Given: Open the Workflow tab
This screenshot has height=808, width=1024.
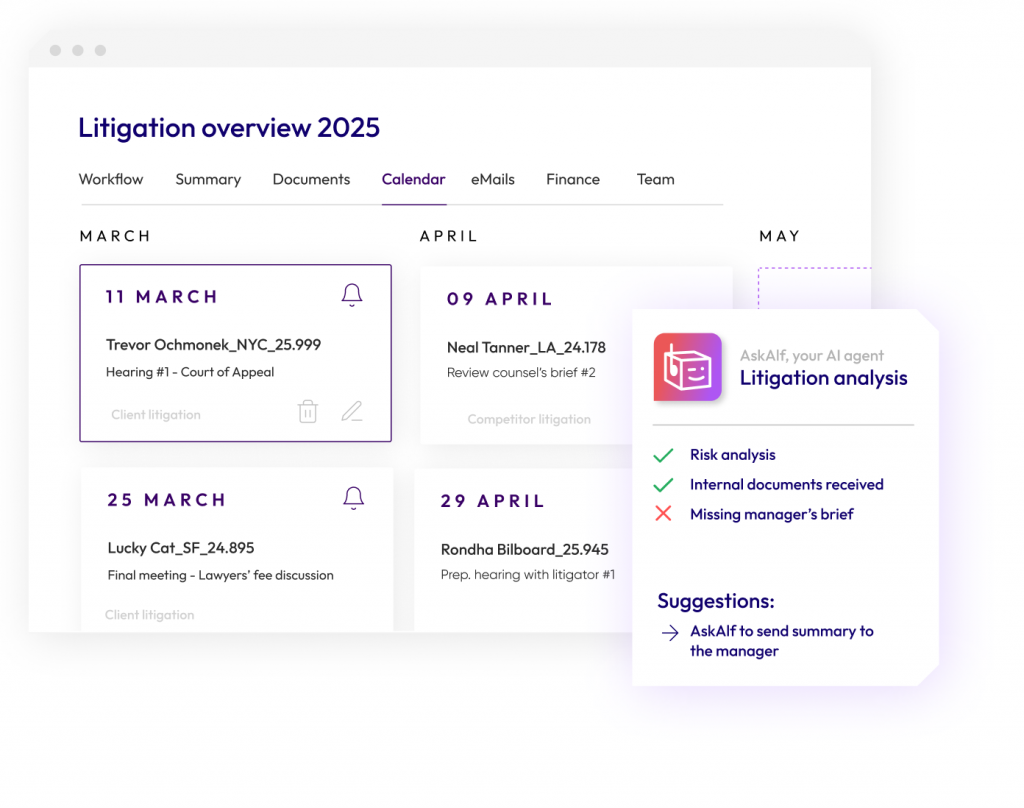Looking at the screenshot, I should click(x=111, y=179).
